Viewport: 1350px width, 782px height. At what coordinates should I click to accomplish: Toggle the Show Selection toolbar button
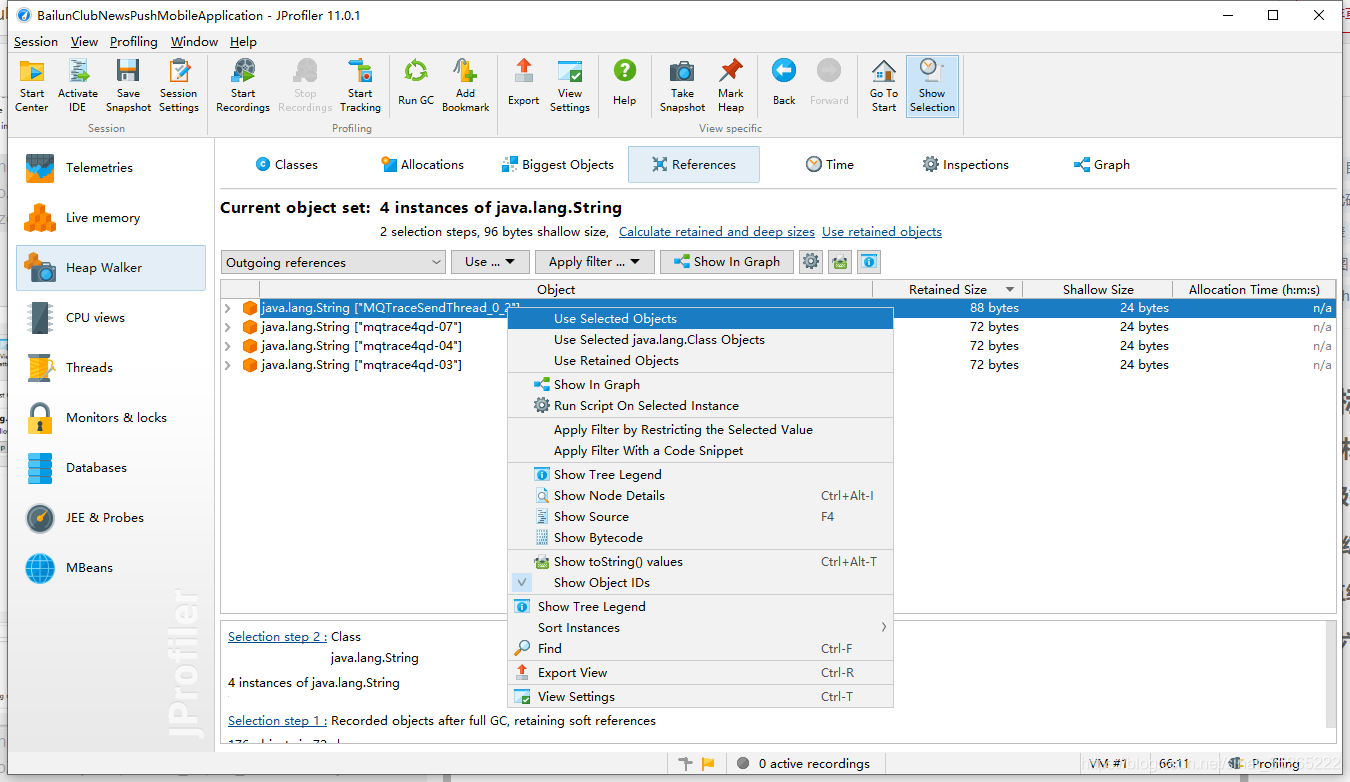pos(932,85)
